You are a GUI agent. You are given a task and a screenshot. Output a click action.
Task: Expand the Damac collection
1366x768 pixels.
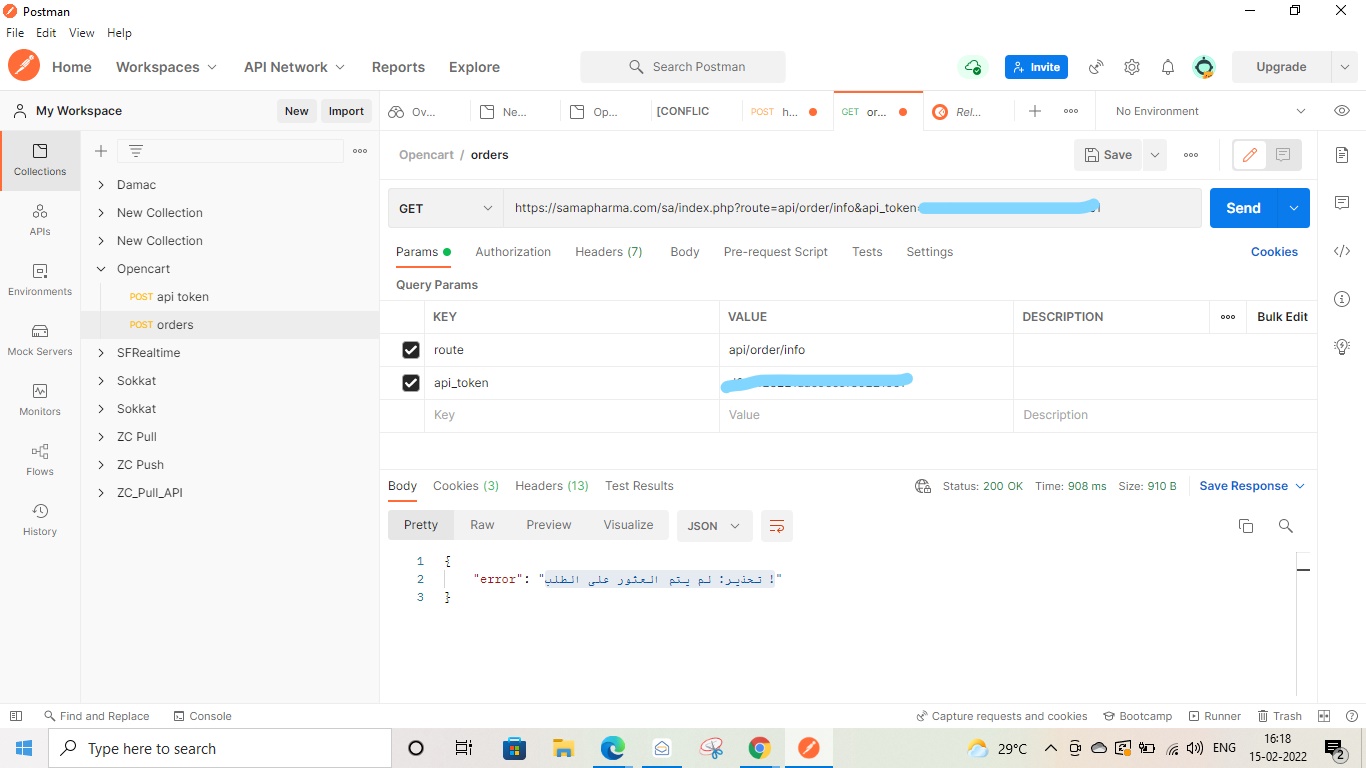pyautogui.click(x=101, y=185)
